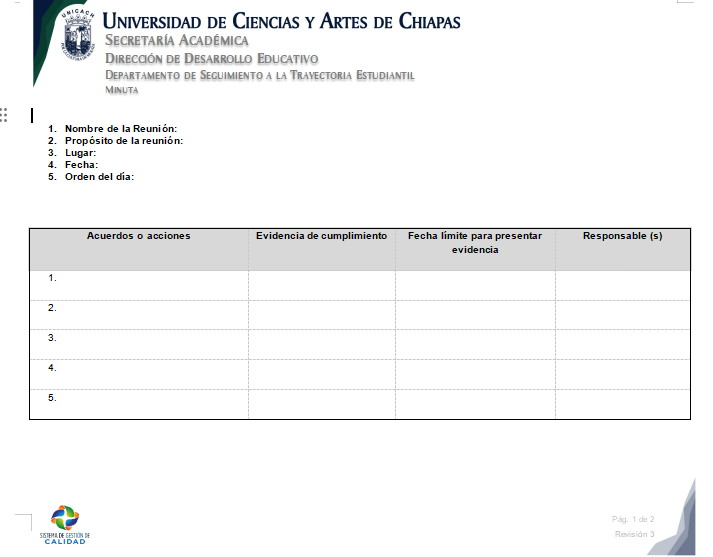Click the Sistema de Gestión de Calidad logo
This screenshot has width=713, height=557.
tap(65, 525)
